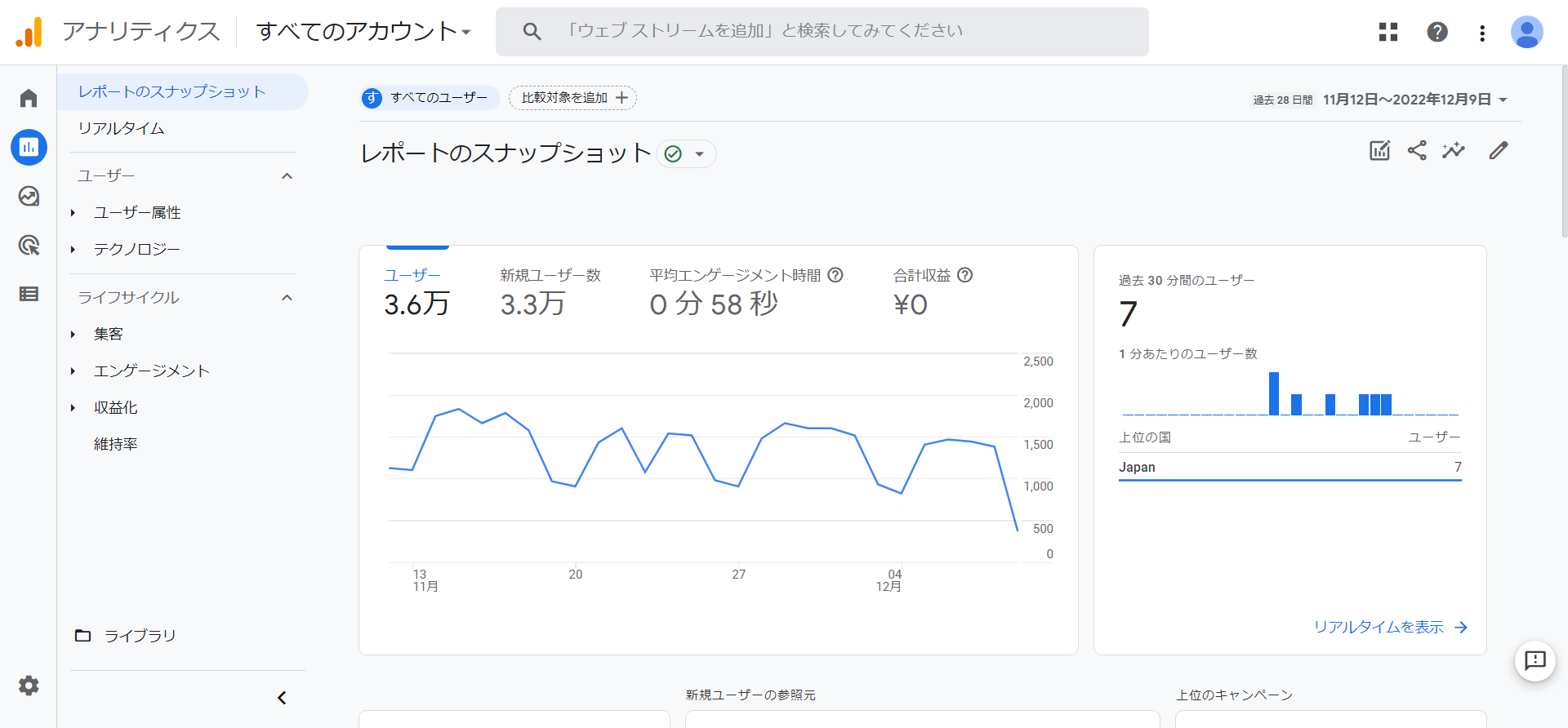
Task: Open the Advertising icon in left rail
Action: point(29,246)
